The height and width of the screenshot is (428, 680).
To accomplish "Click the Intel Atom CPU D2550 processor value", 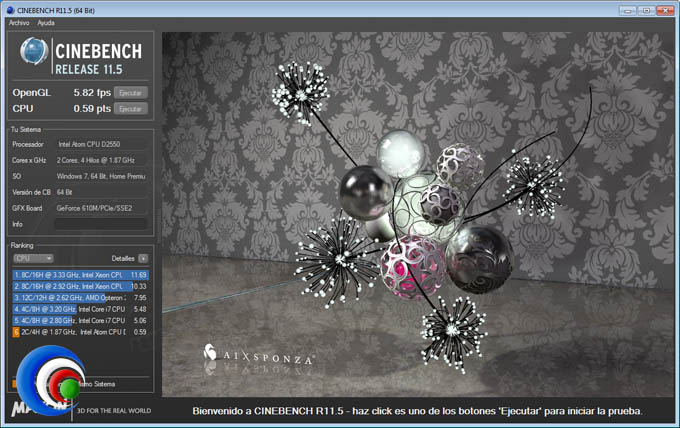I will pos(89,144).
